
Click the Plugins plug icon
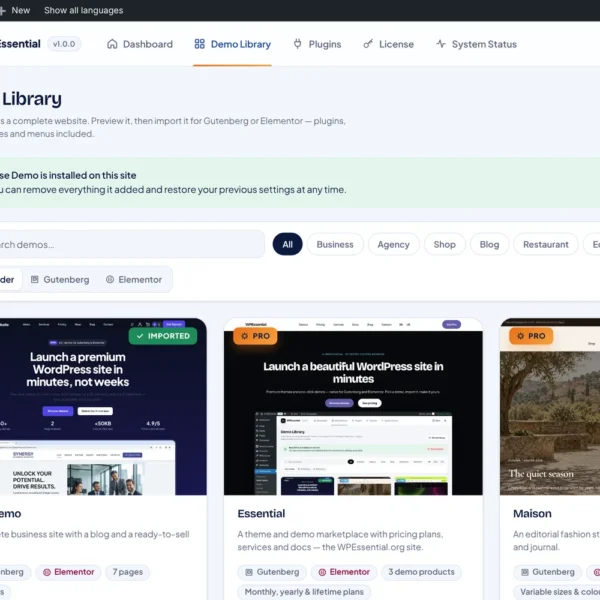pos(297,44)
